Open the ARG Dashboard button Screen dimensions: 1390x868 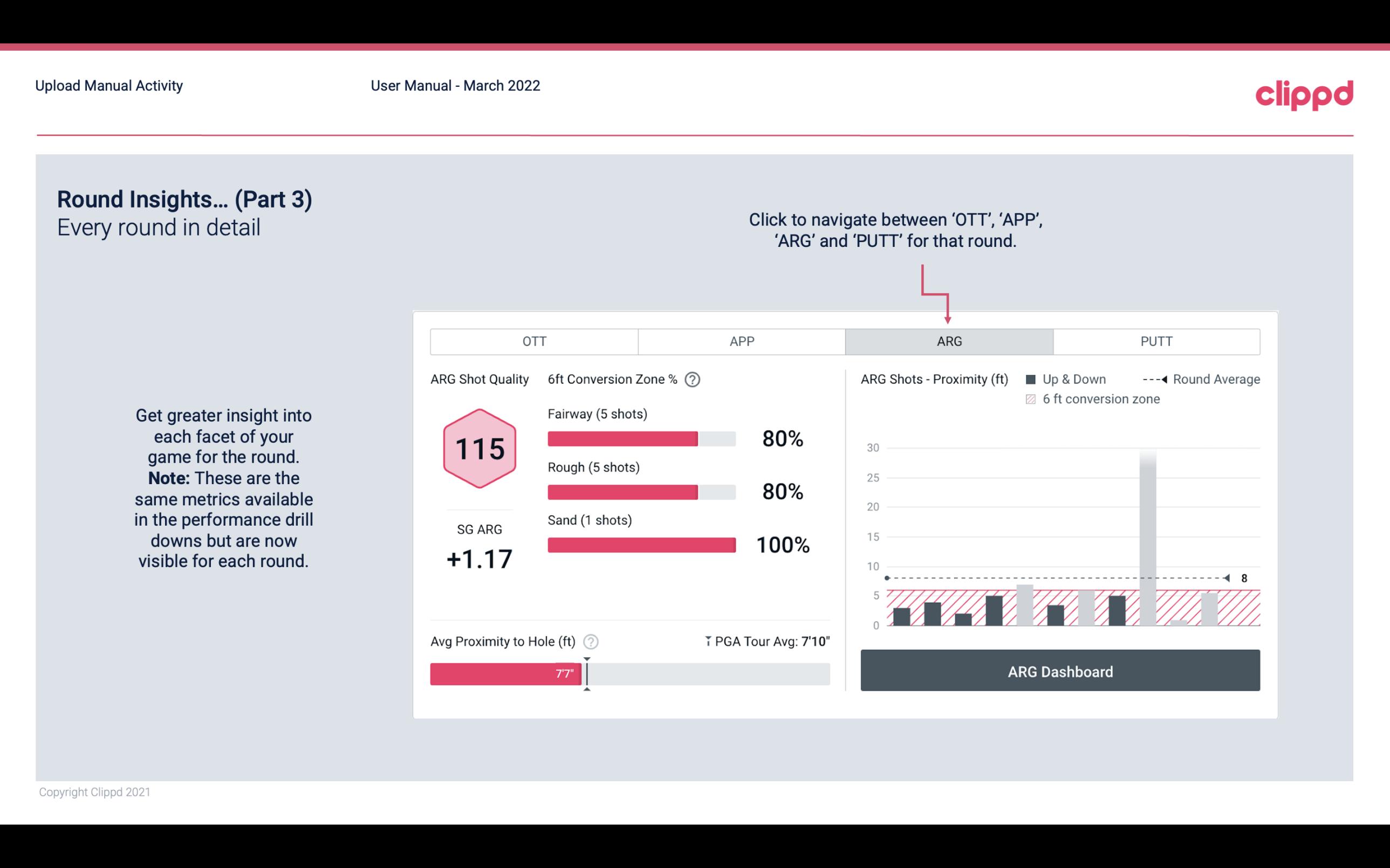[x=1058, y=671]
